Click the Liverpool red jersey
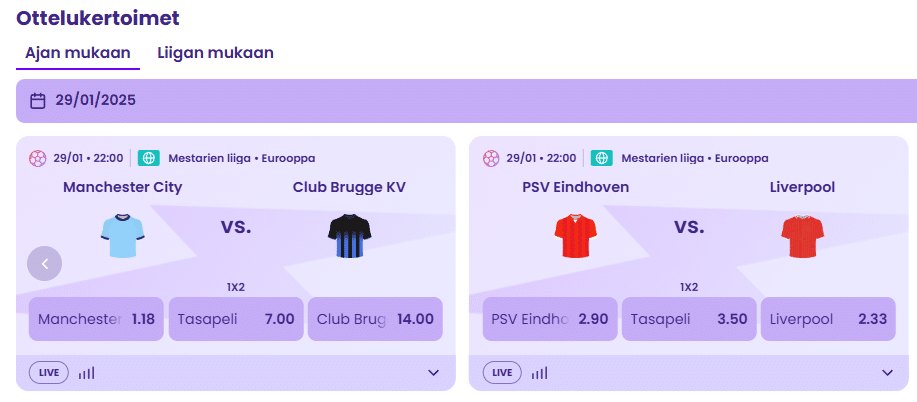The image size is (917, 402). [x=802, y=236]
